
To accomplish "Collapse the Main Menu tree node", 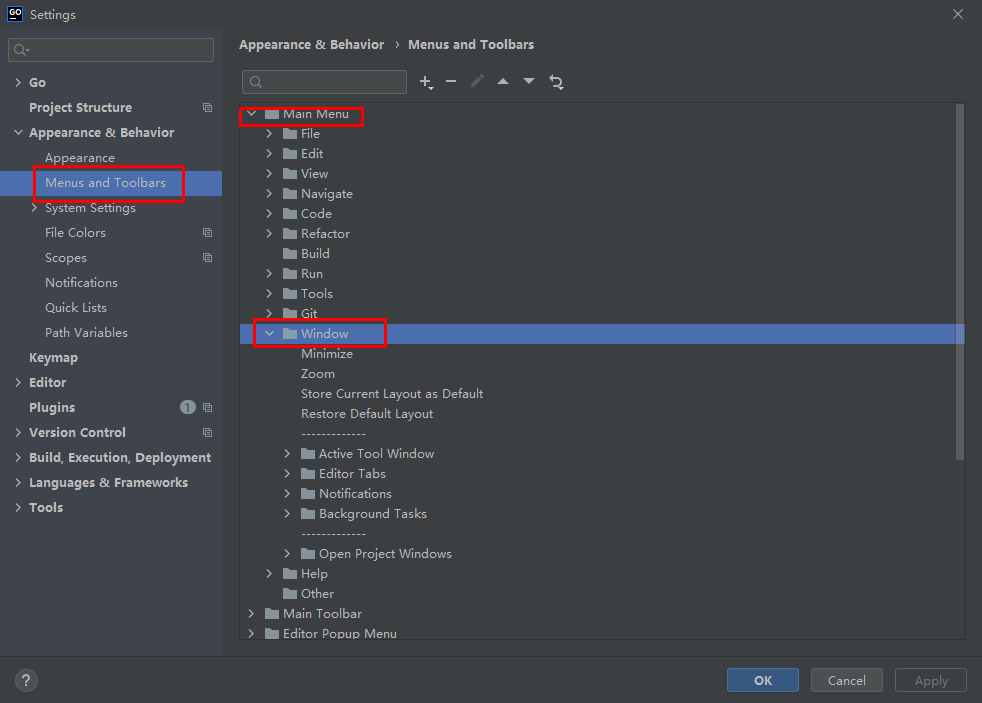I will pyautogui.click(x=251, y=114).
